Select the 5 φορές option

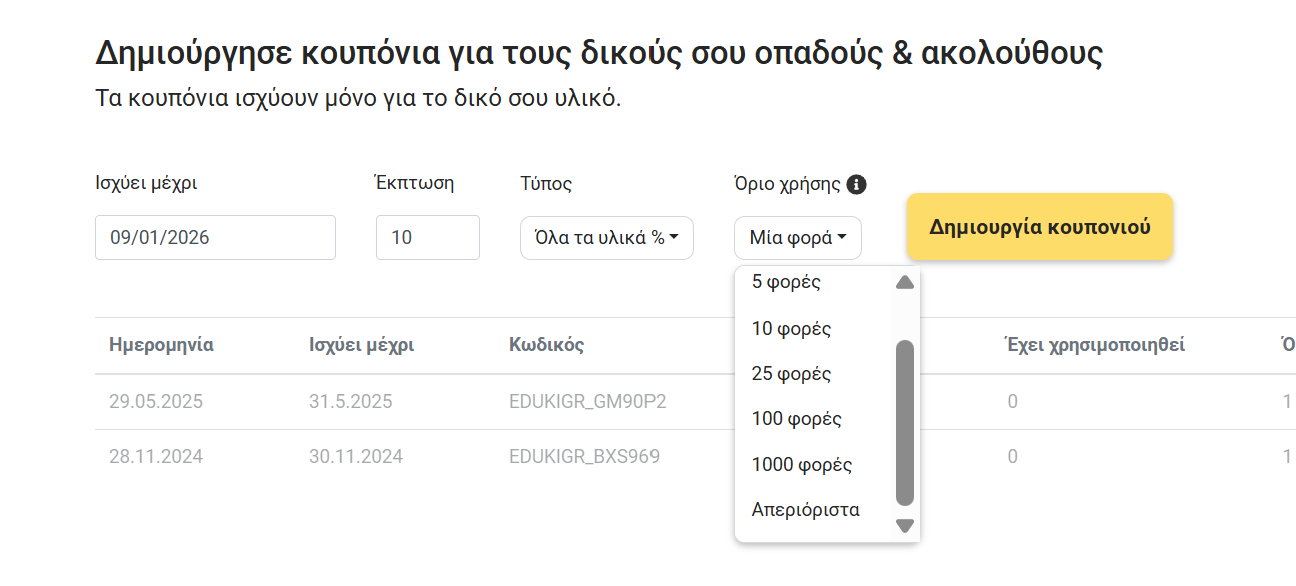tap(786, 282)
